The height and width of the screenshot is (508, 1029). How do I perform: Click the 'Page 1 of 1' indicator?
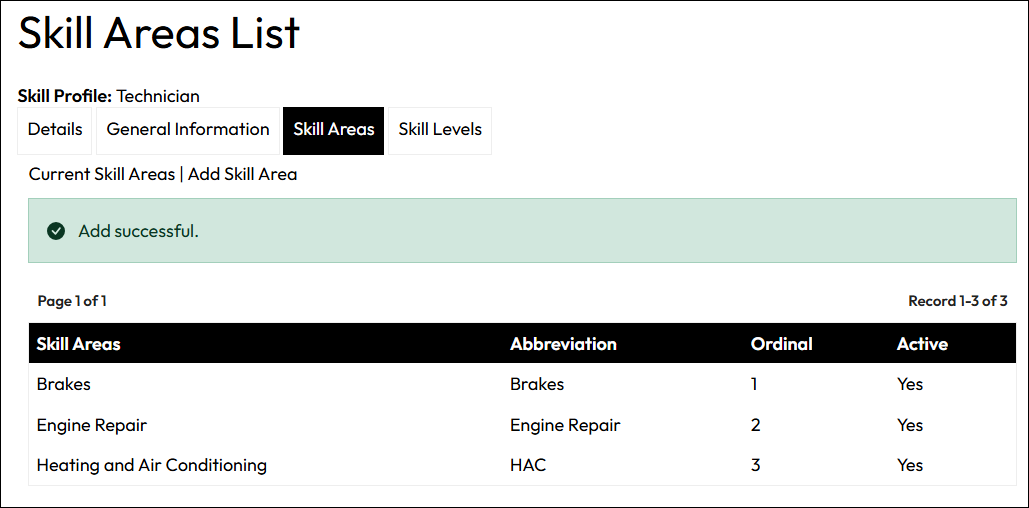(72, 301)
